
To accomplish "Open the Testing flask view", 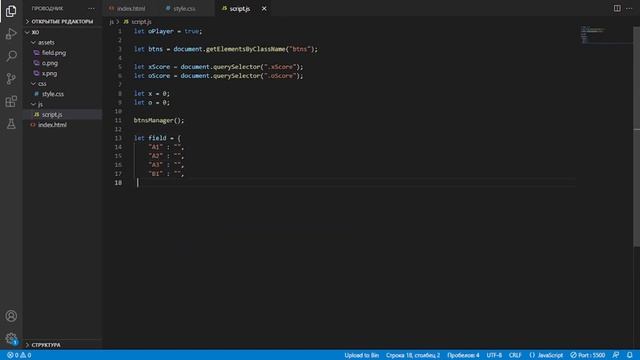I will (11, 124).
